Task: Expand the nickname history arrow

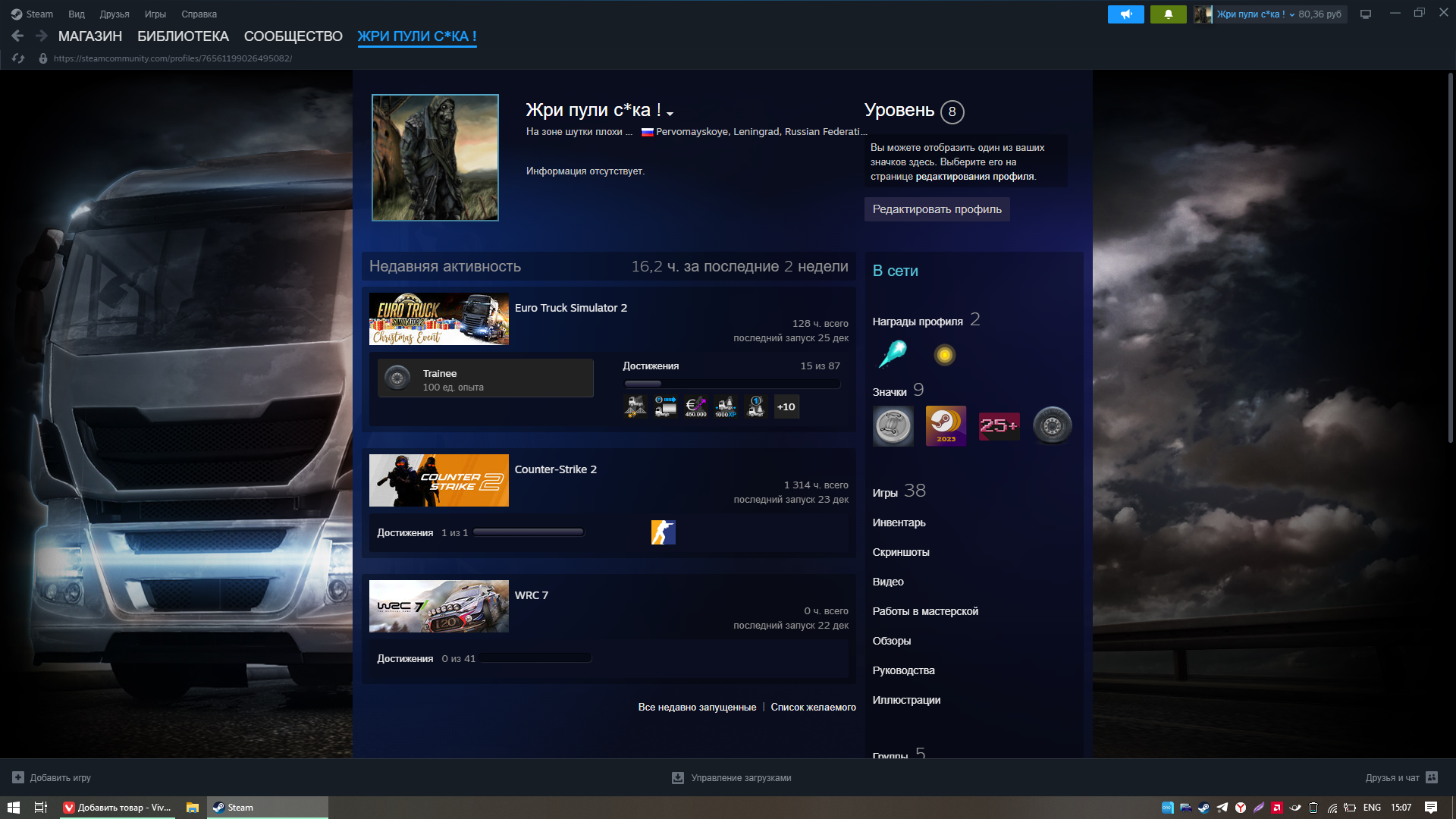Action: click(670, 113)
